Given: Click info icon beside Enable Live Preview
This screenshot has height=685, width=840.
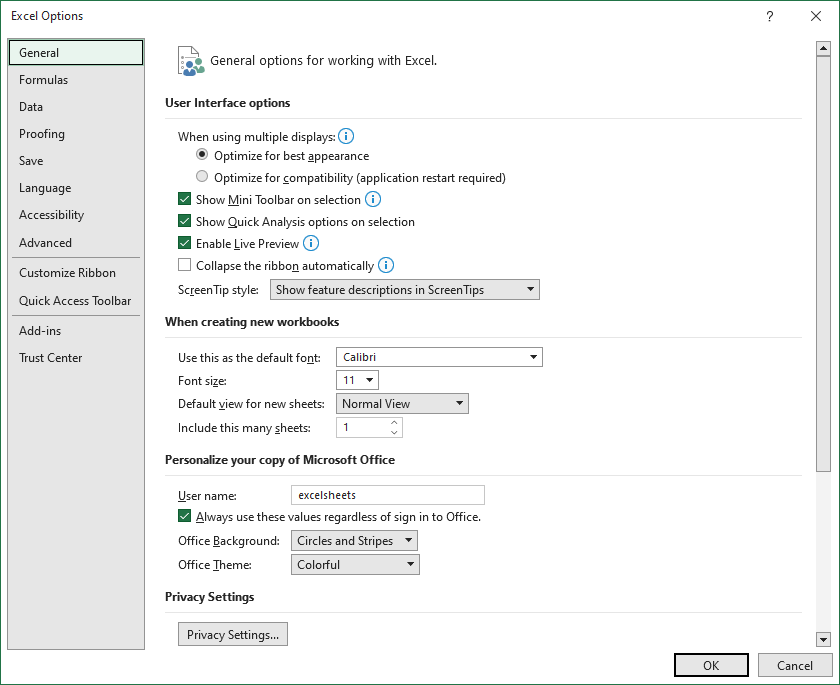Looking at the screenshot, I should click(311, 243).
